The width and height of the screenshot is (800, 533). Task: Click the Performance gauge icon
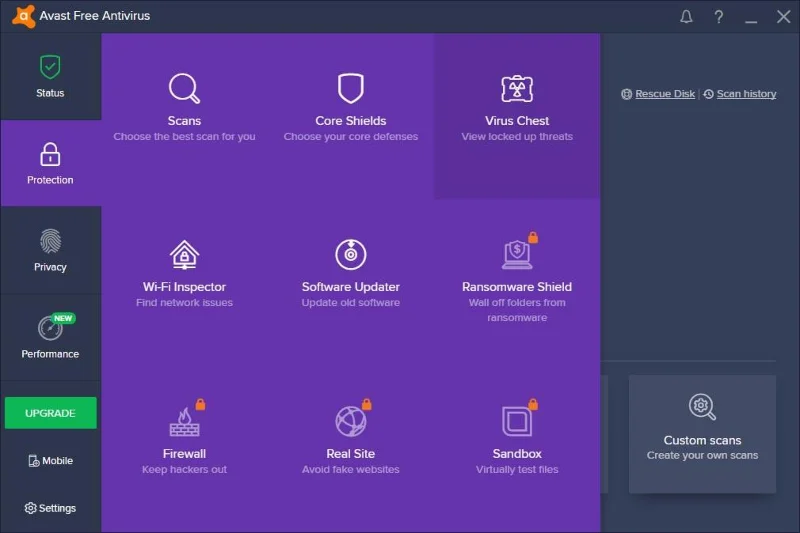click(50, 328)
